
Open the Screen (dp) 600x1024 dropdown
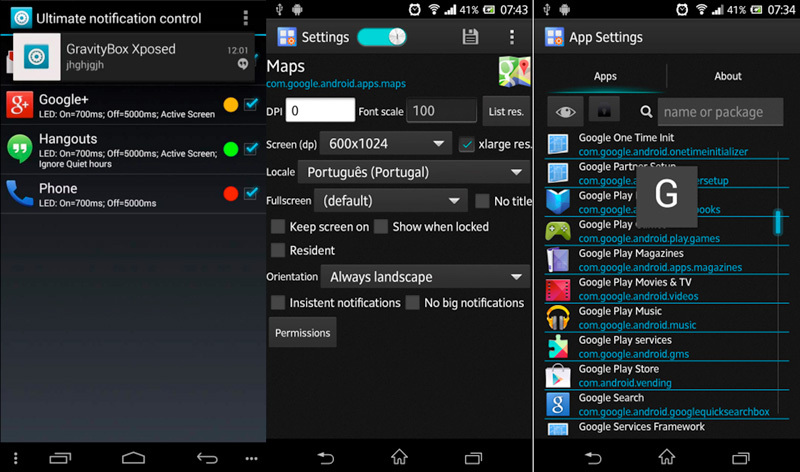[385, 143]
